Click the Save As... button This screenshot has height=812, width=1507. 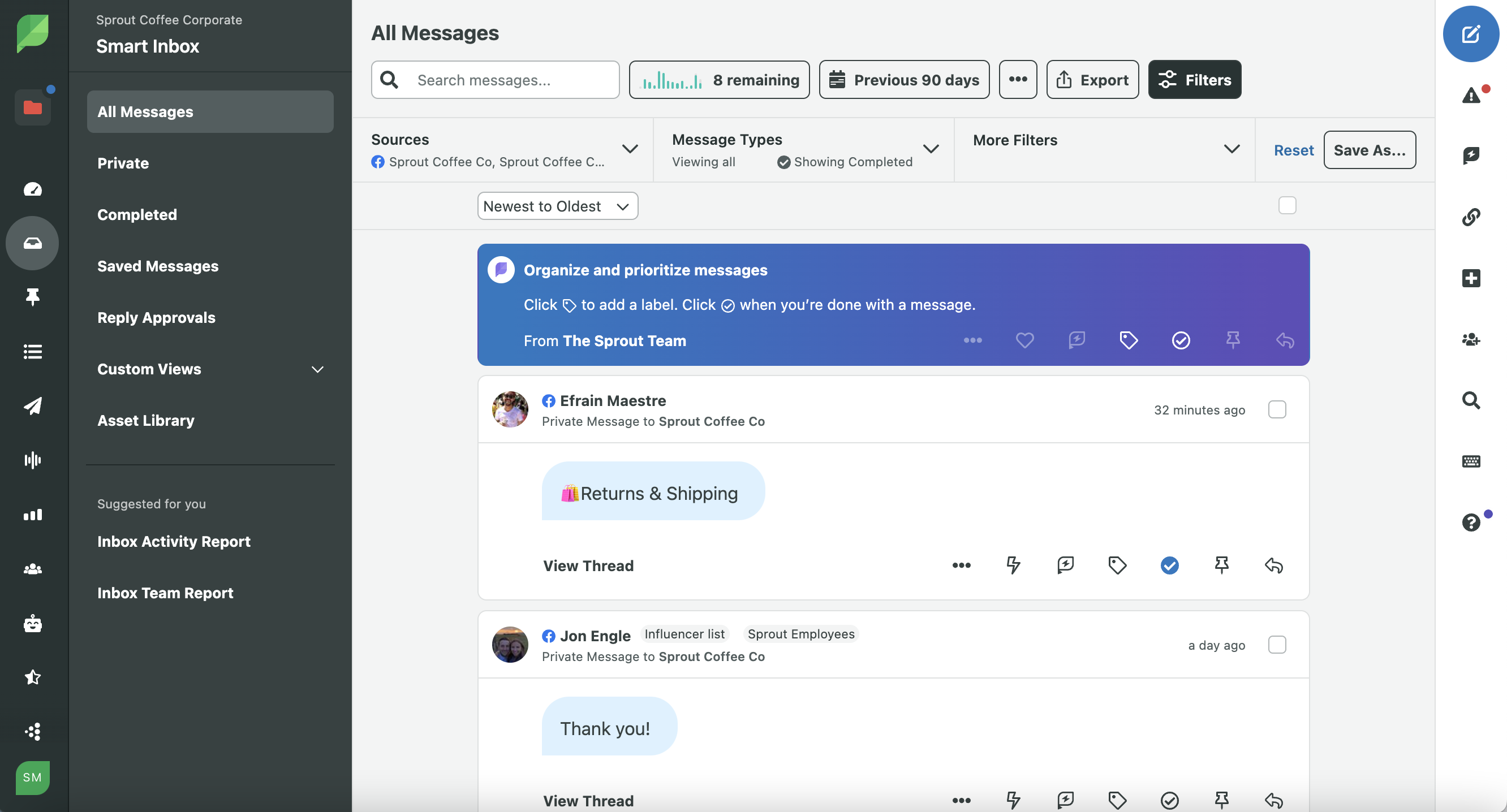click(x=1369, y=150)
